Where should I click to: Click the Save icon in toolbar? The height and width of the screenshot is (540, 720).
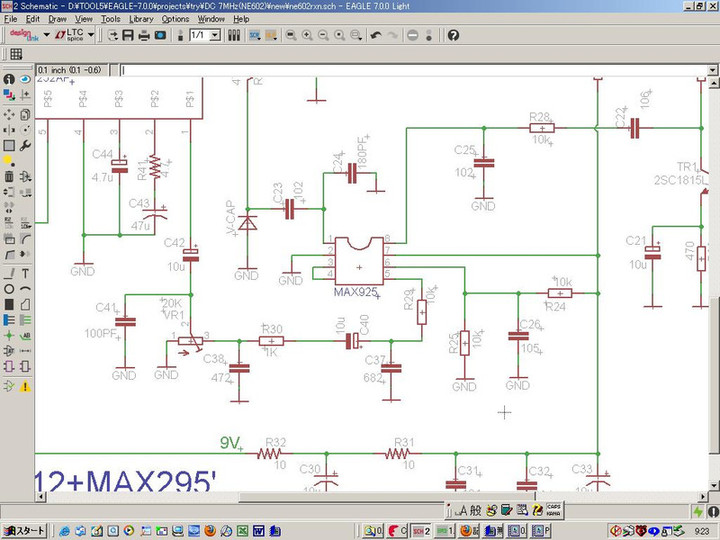(128, 35)
